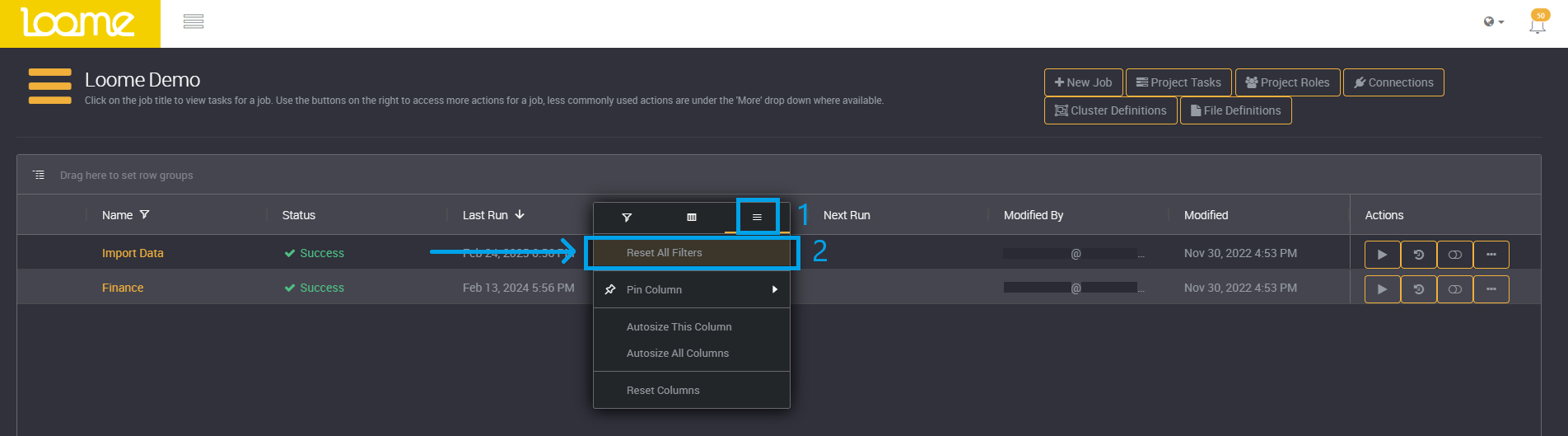Click the row groups icon

click(x=39, y=175)
